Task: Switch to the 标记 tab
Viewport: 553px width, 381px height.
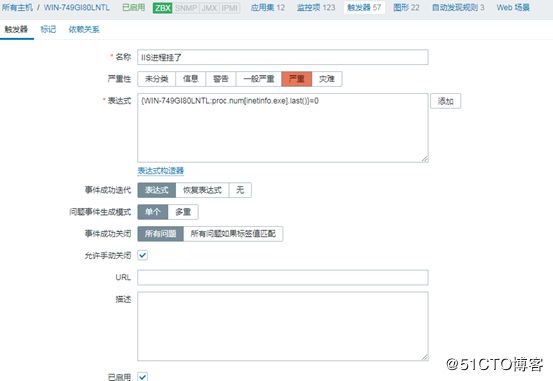Action: click(x=48, y=29)
